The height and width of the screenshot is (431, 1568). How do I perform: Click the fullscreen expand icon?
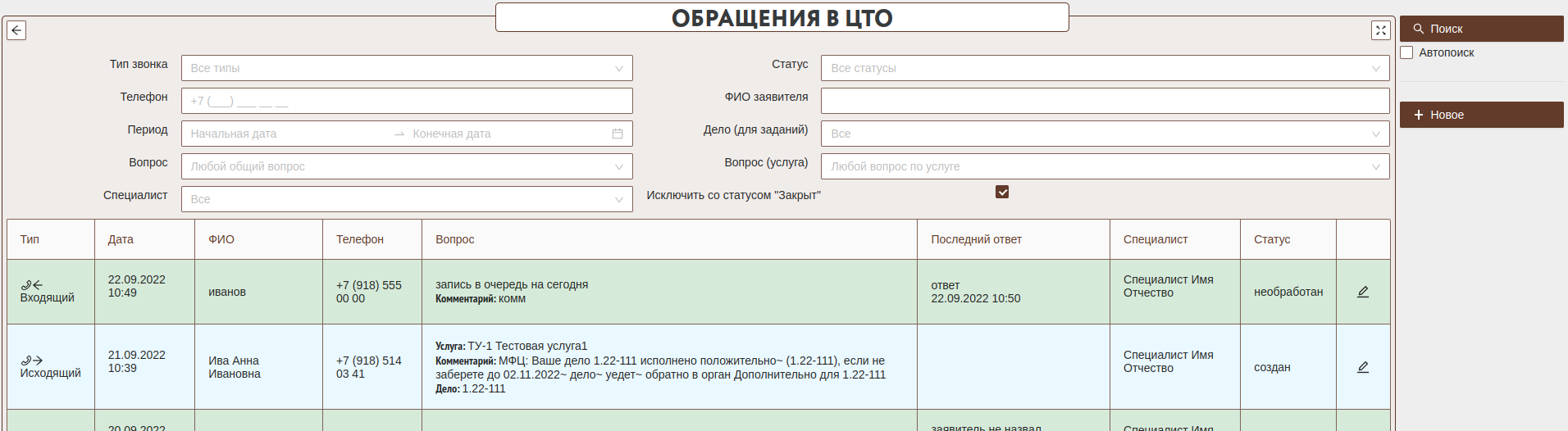[1380, 30]
